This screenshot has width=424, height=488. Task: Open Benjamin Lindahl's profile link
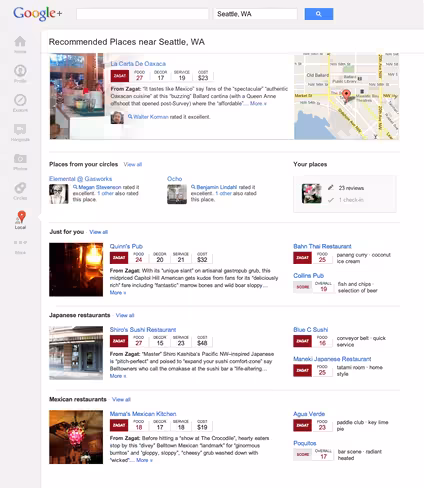pos(217,187)
